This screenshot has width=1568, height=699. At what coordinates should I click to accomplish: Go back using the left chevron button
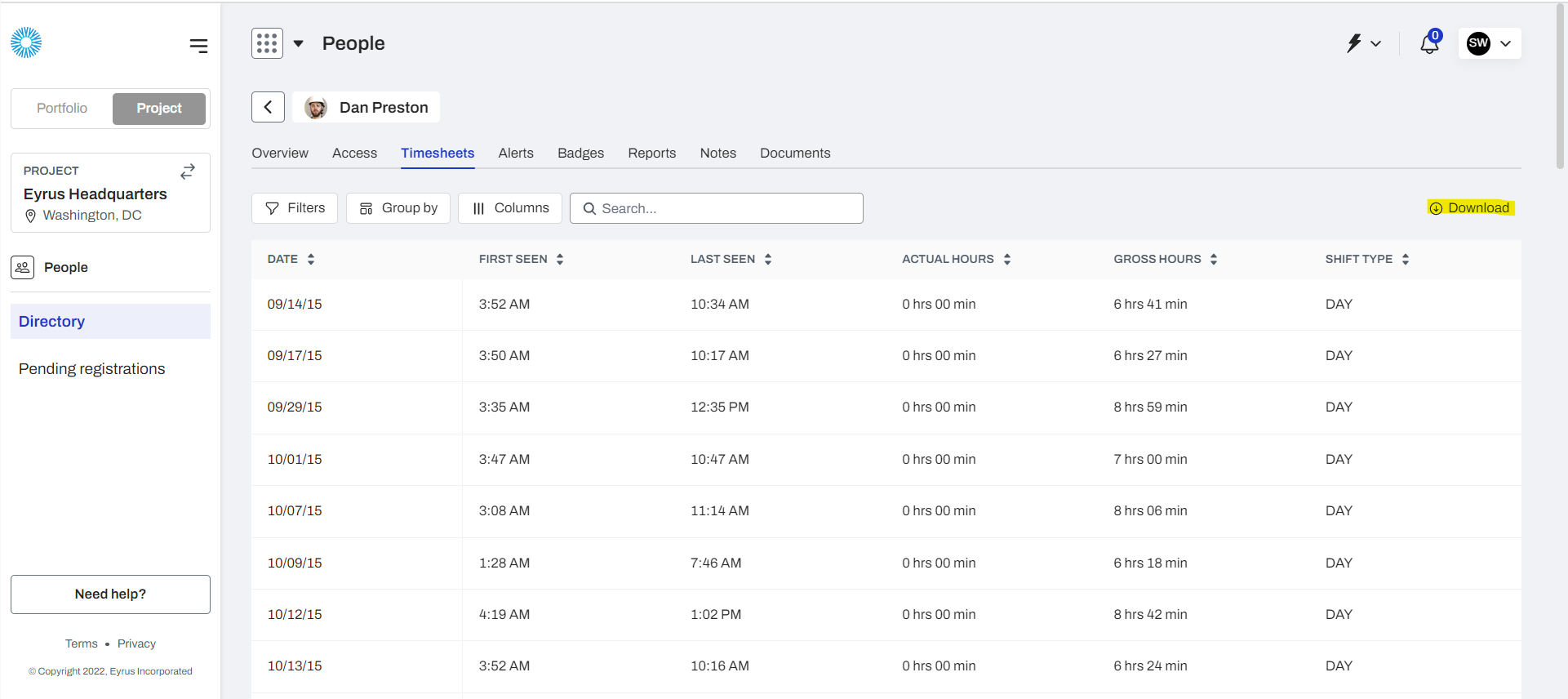tap(268, 107)
